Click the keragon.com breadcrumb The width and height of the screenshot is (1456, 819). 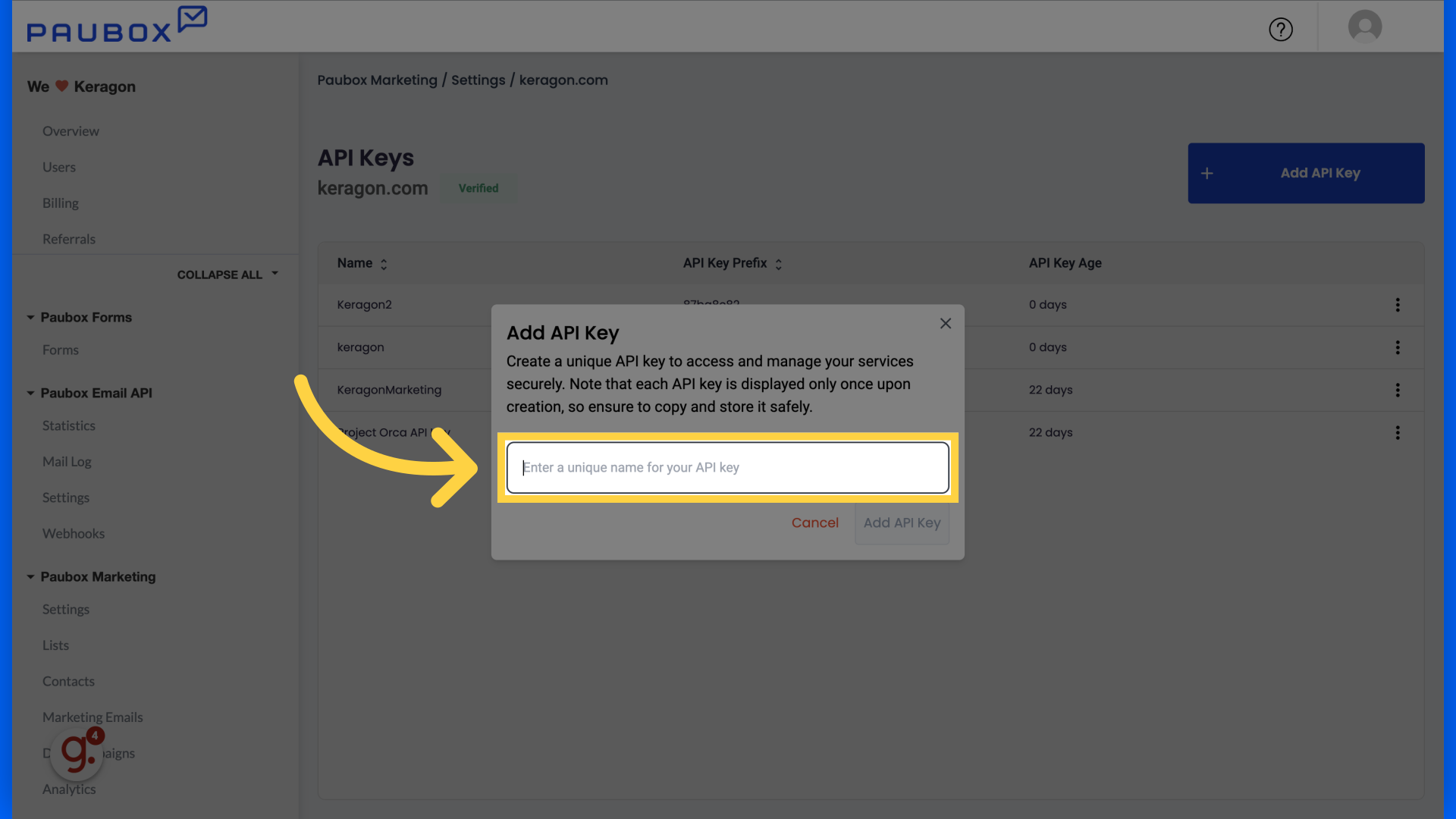(x=563, y=80)
